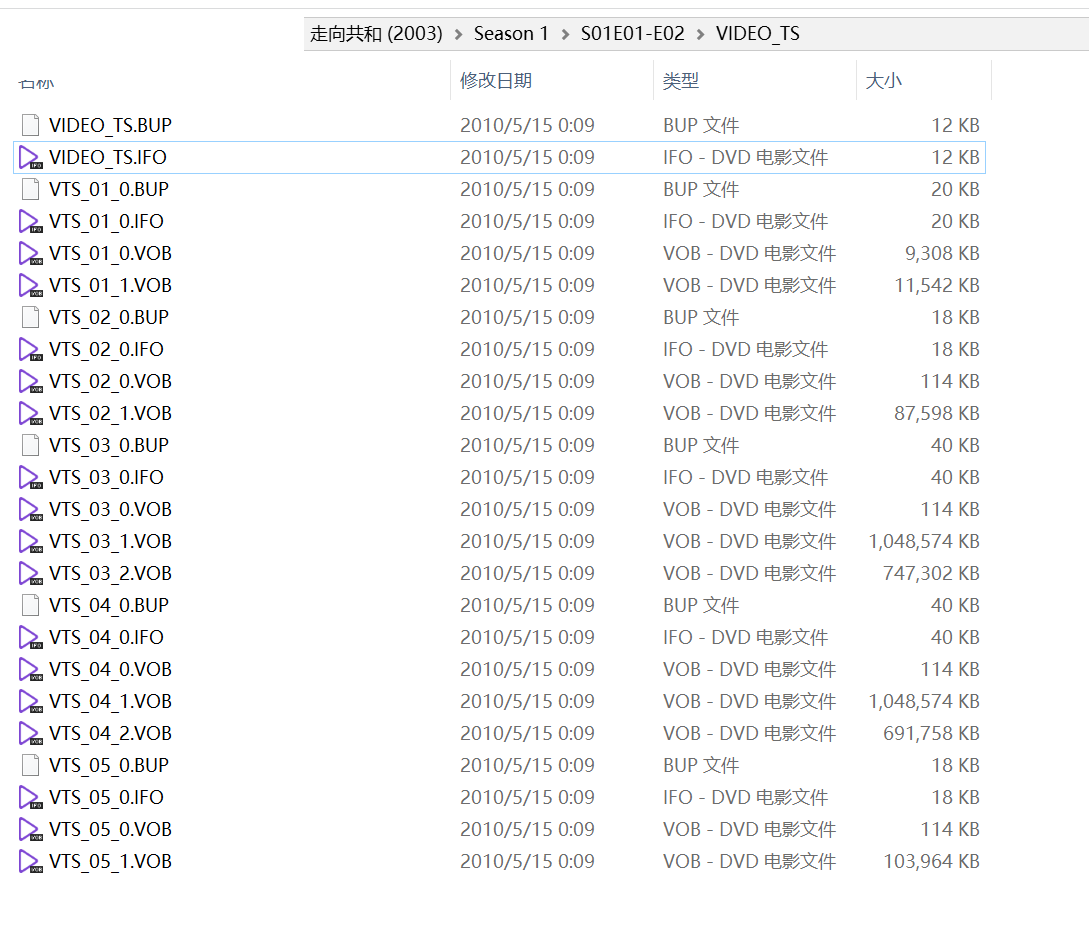This screenshot has width=1089, height=925.
Task: Click the 9,308 KB size cell
Action: coord(942,253)
